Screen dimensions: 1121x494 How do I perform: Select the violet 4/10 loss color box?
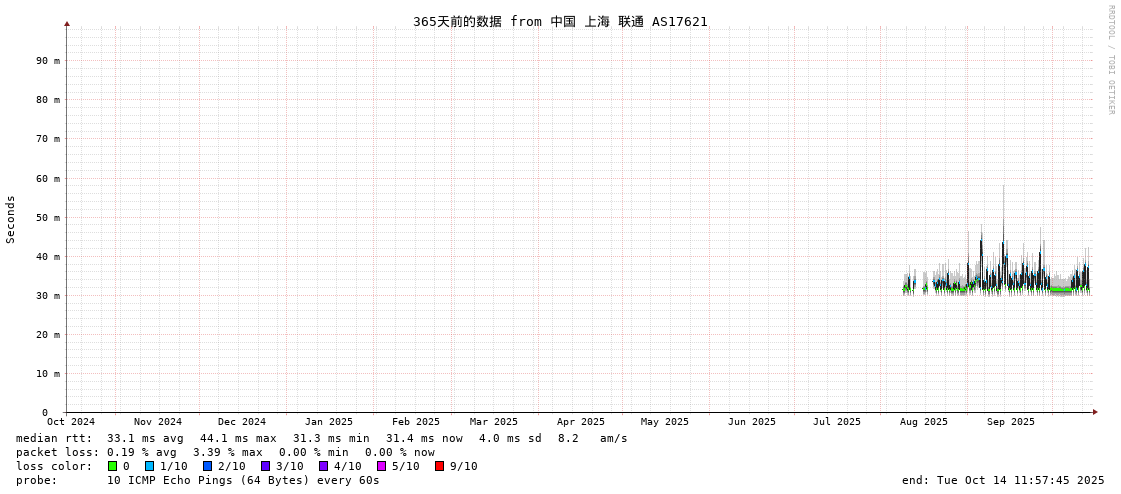coord(324,466)
